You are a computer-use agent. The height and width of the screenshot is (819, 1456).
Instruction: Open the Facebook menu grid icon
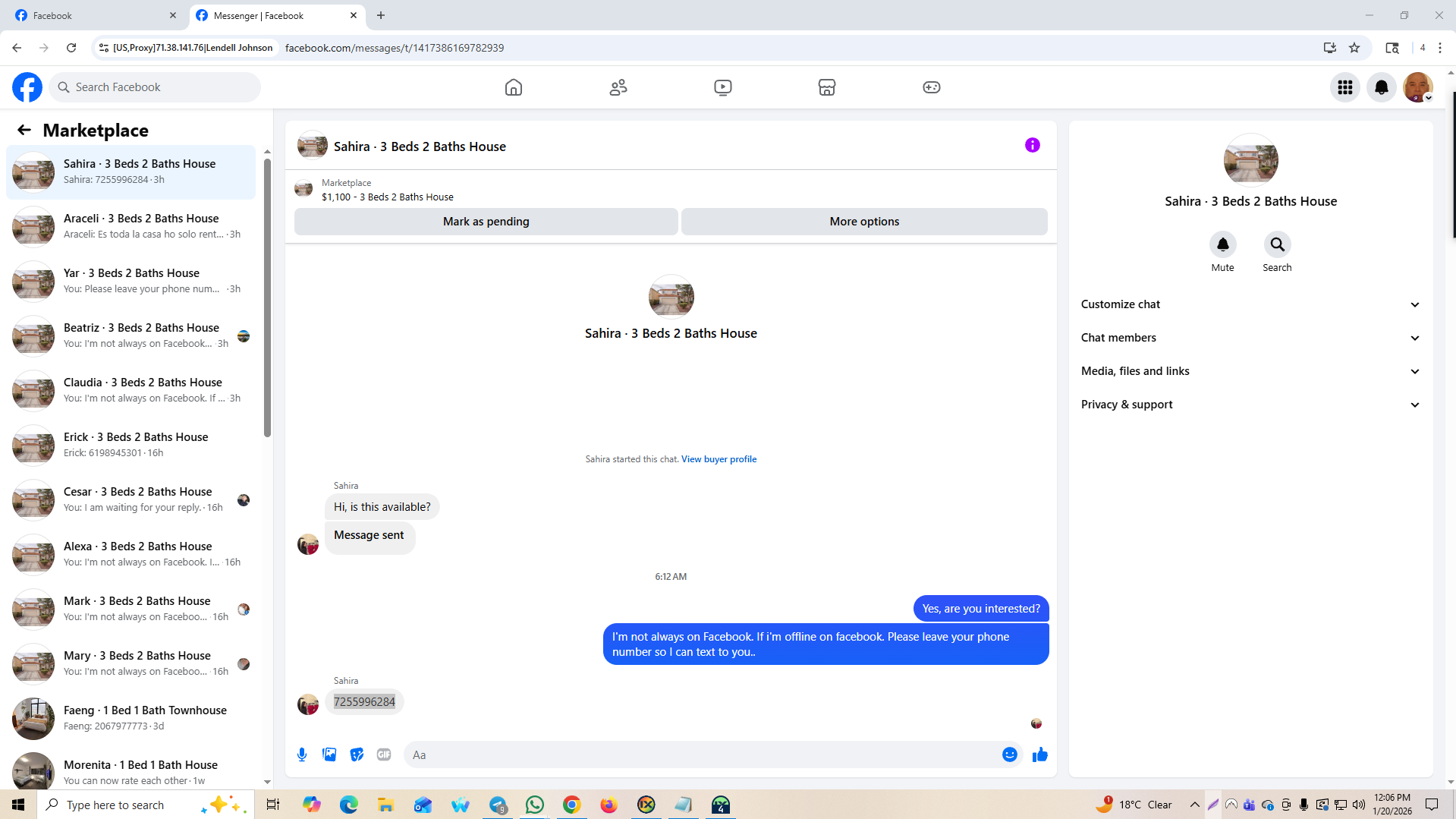(x=1345, y=87)
